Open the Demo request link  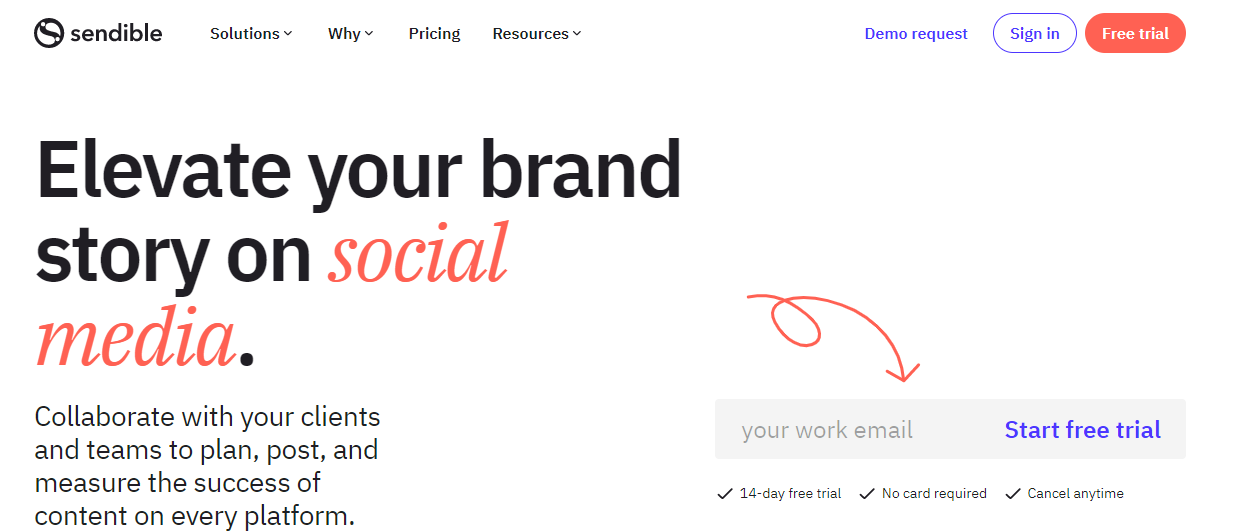coord(916,33)
